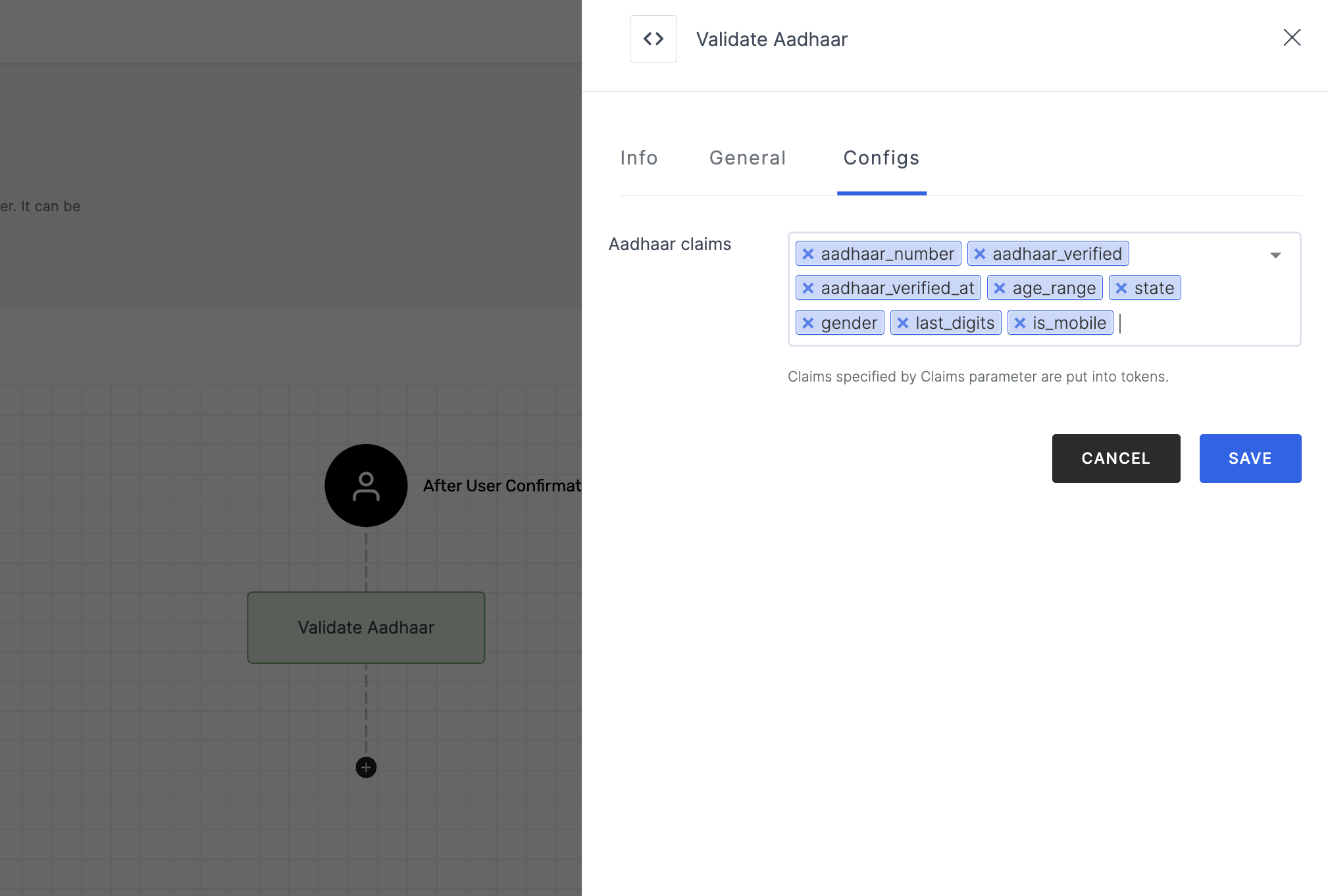Switch to the Info tab

pos(639,158)
